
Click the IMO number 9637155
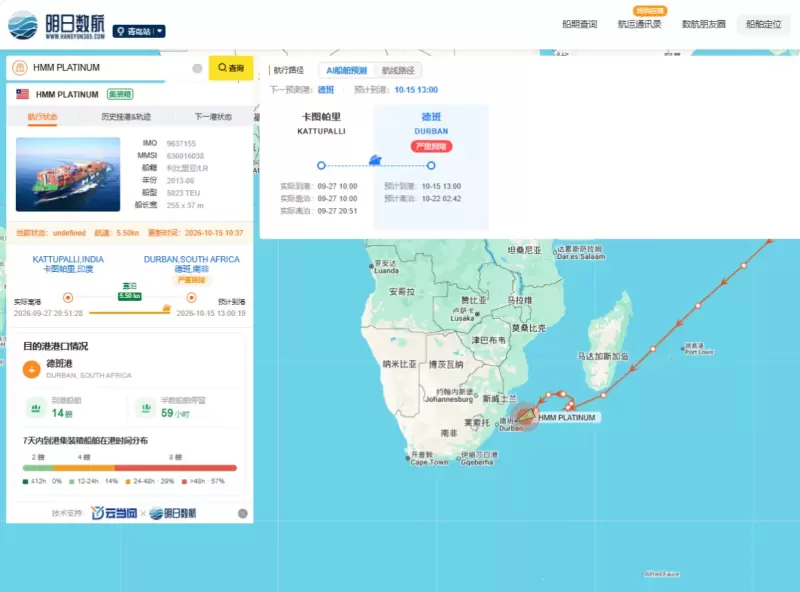(x=181, y=143)
